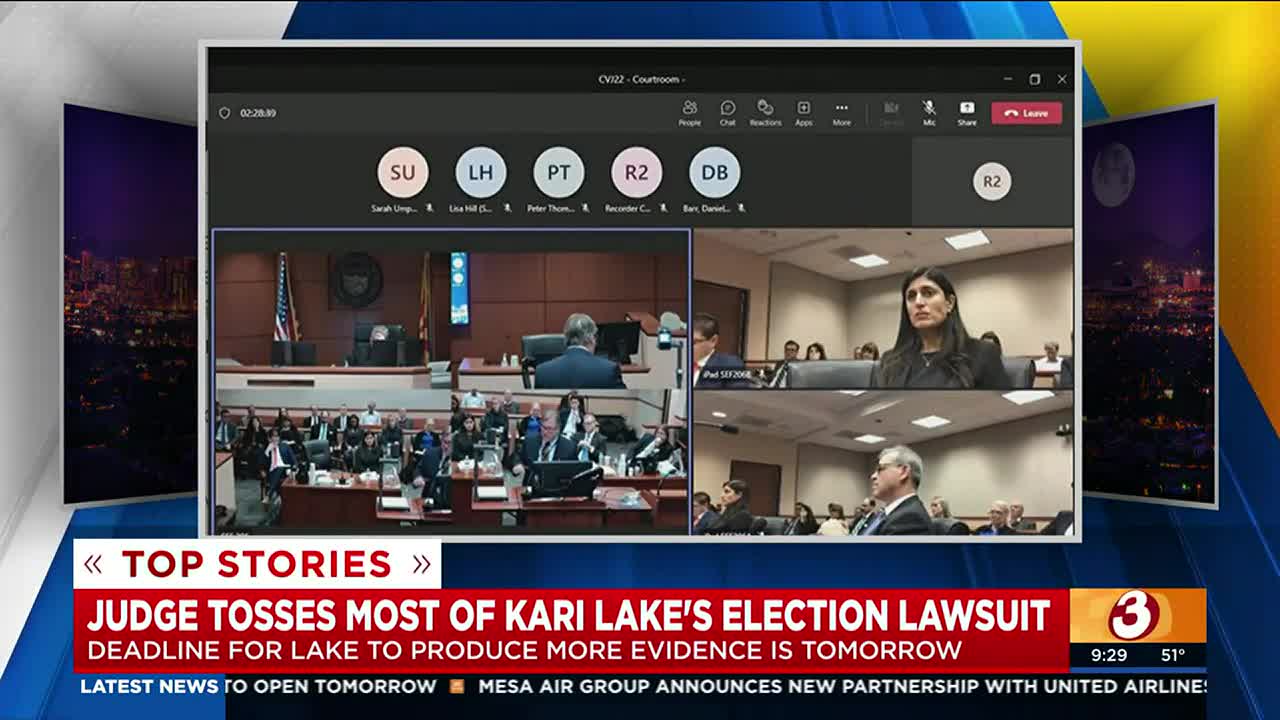Viewport: 1280px width, 720px height.
Task: Click the muted mic icon beside Lisa Hill
Action: [x=508, y=208]
